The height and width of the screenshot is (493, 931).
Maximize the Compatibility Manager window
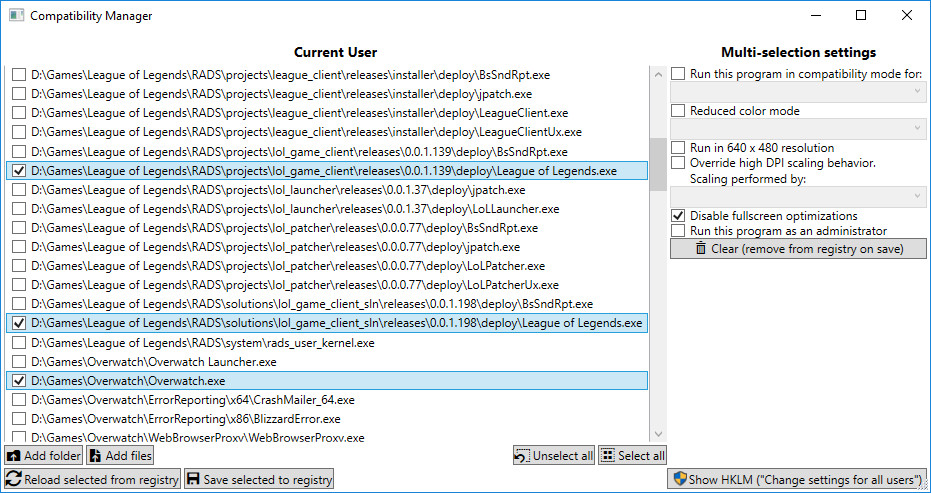pyautogui.click(x=860, y=15)
